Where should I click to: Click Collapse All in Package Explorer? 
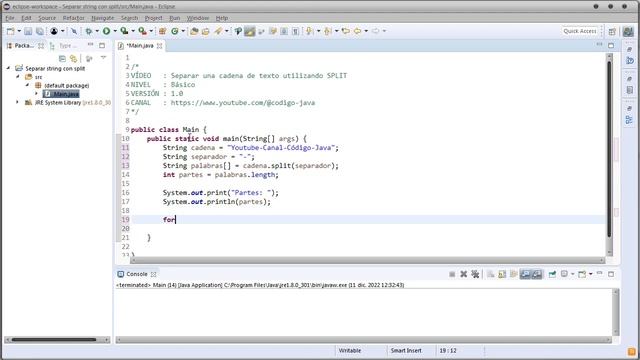[x=62, y=58]
